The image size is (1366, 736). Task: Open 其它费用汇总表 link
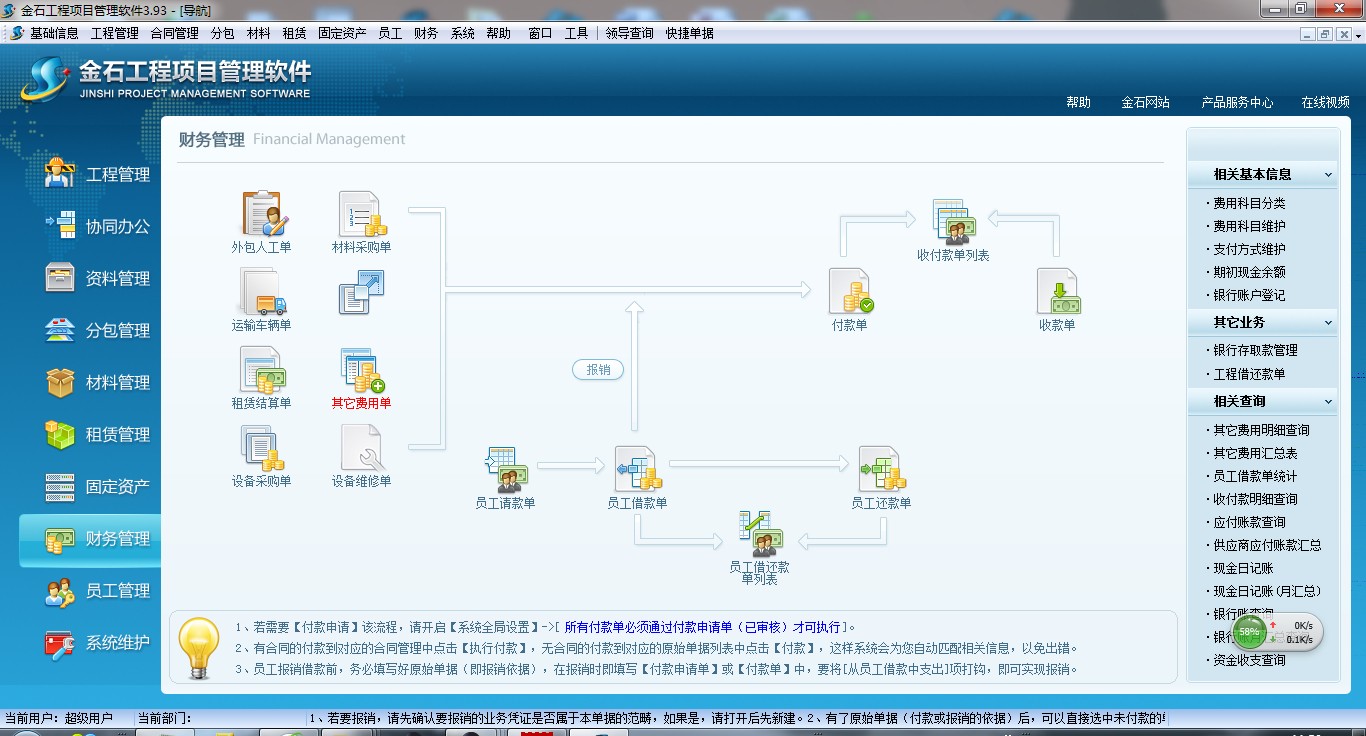pos(1256,453)
